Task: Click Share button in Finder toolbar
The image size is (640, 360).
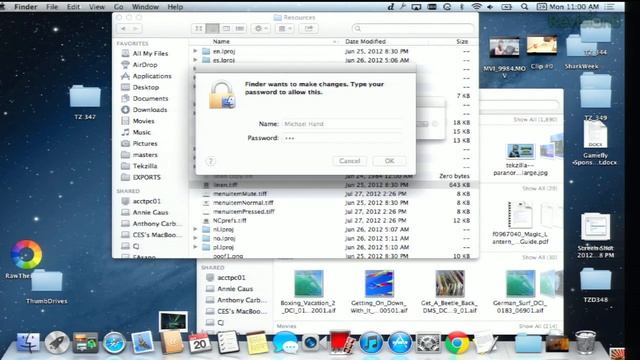Action: pyautogui.click(x=309, y=28)
